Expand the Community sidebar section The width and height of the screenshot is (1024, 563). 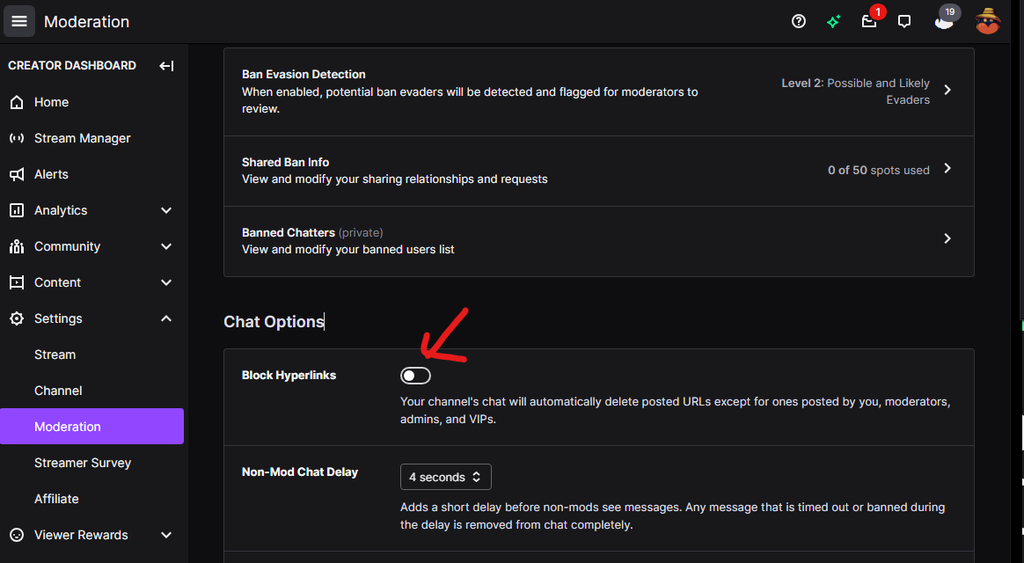[x=166, y=246]
